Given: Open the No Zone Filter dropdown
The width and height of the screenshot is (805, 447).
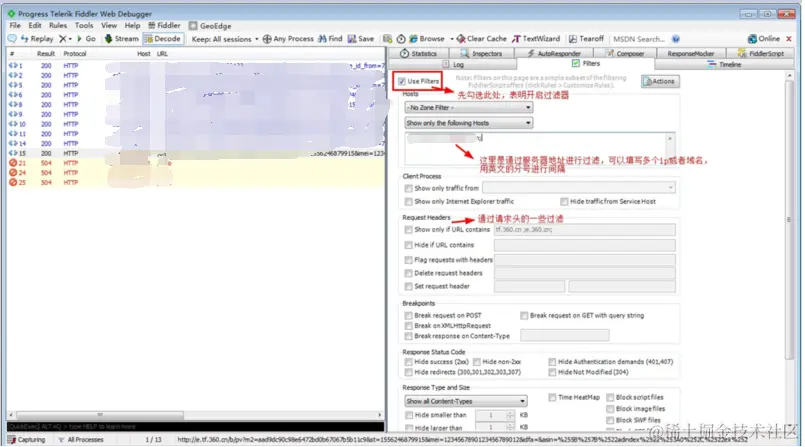Looking at the screenshot, I should click(x=468, y=108).
